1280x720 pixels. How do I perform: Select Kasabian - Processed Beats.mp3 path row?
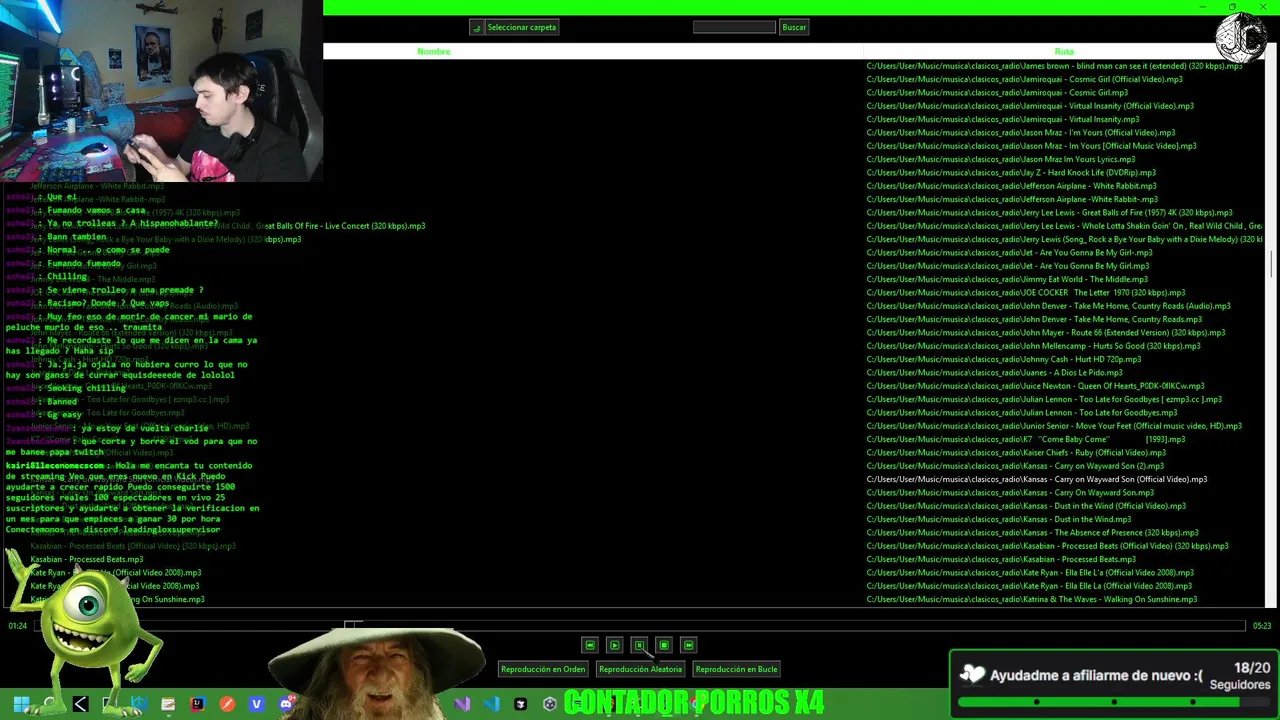tap(1001, 559)
